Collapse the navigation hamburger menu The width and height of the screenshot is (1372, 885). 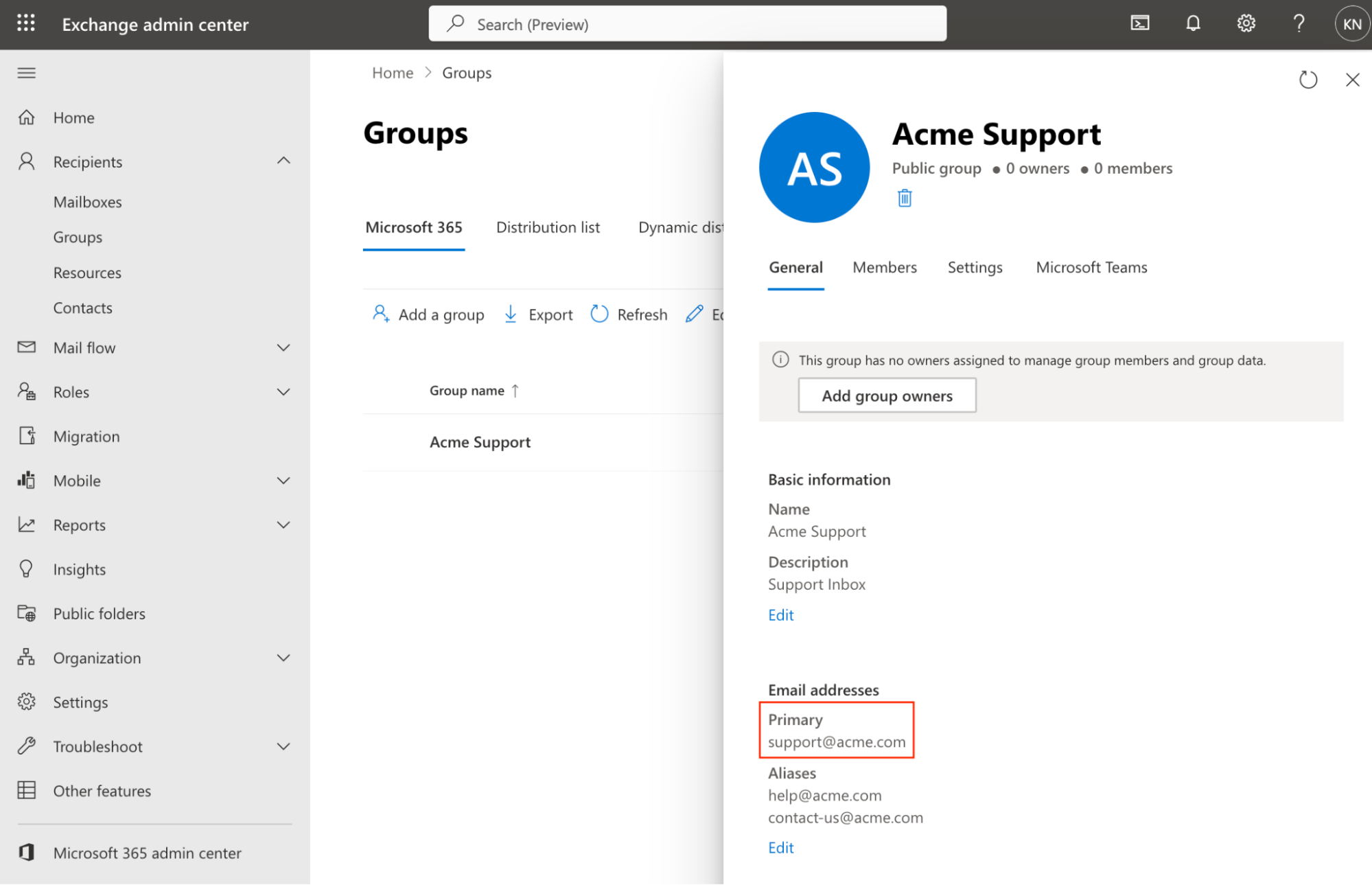pyautogui.click(x=27, y=73)
